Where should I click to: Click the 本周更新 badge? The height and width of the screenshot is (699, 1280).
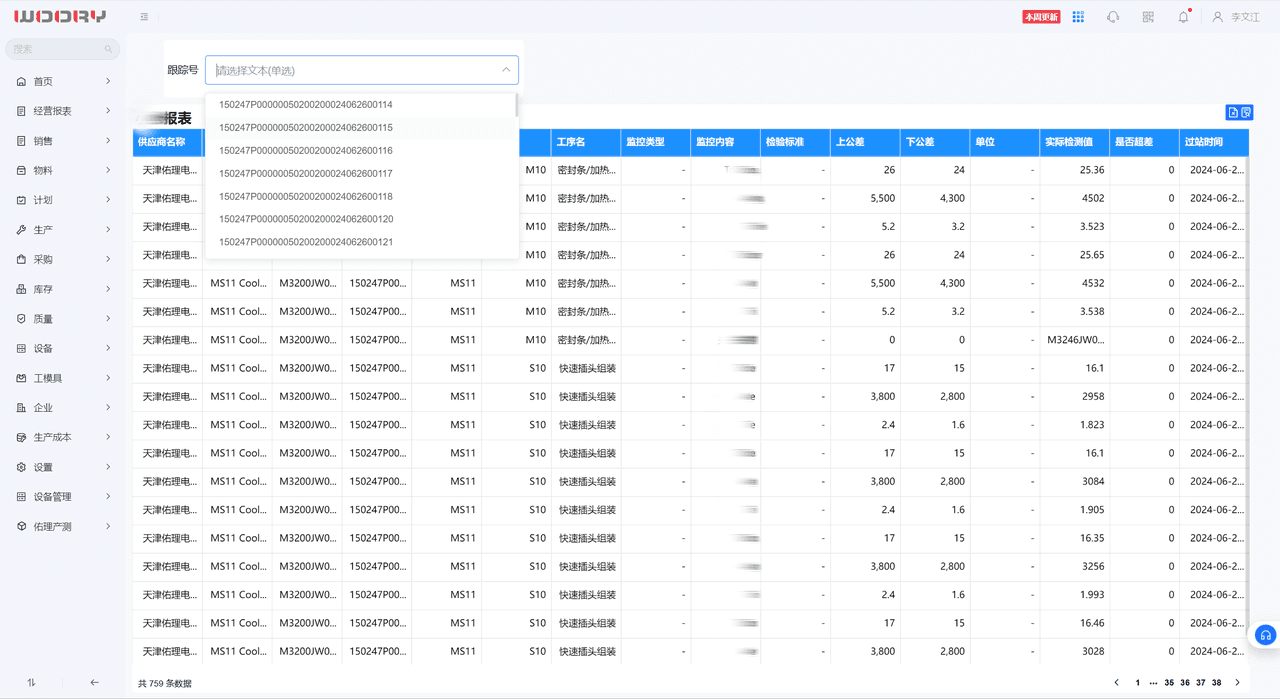[x=1041, y=17]
